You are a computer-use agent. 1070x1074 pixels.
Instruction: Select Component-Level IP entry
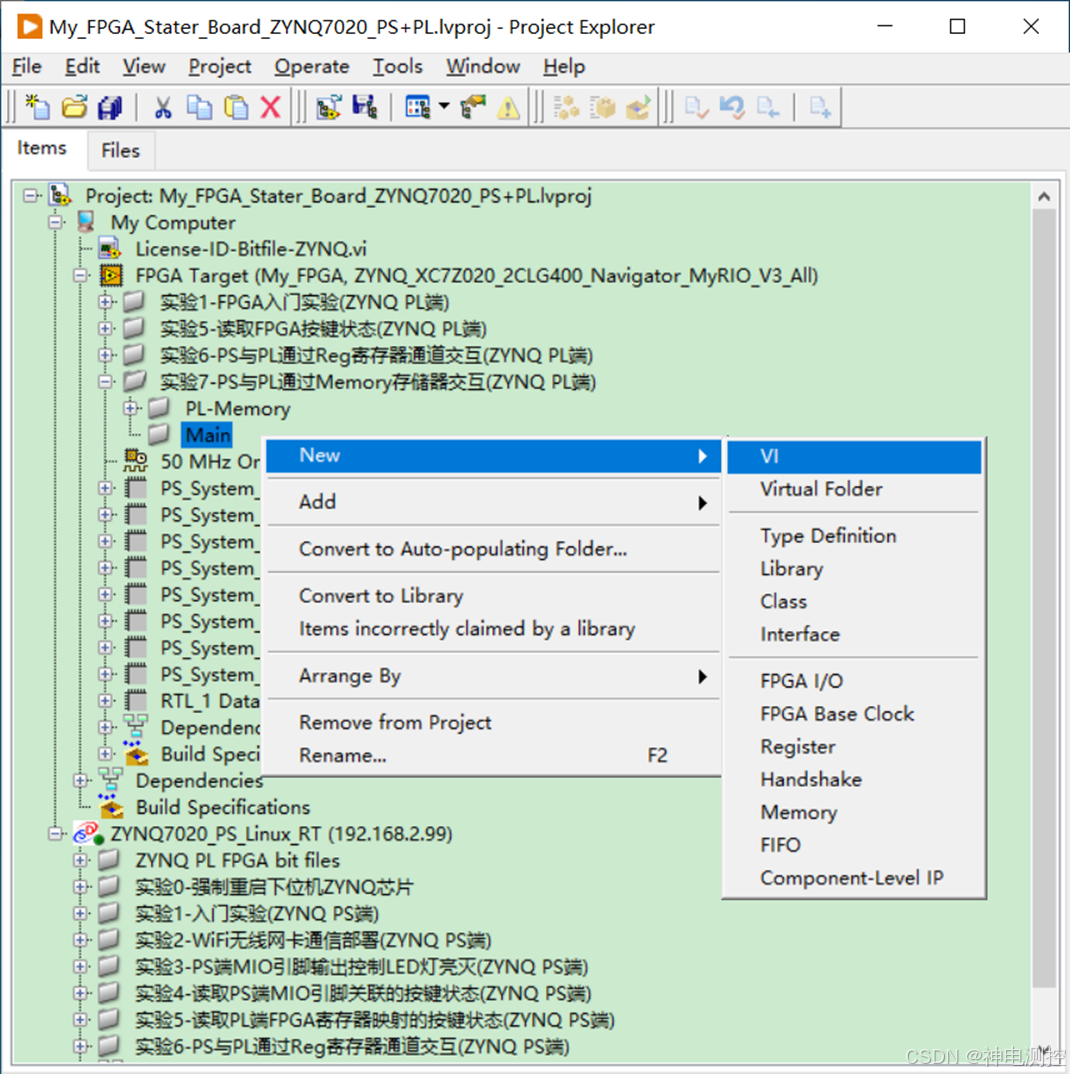854,878
